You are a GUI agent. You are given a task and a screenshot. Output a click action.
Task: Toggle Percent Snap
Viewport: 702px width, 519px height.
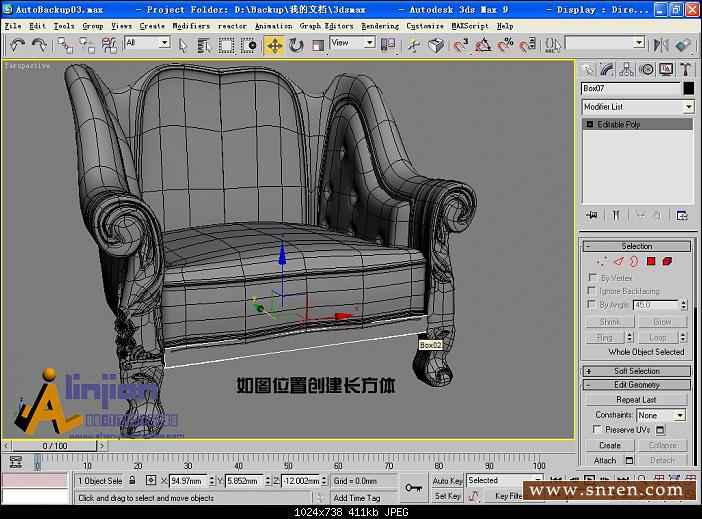click(x=505, y=45)
